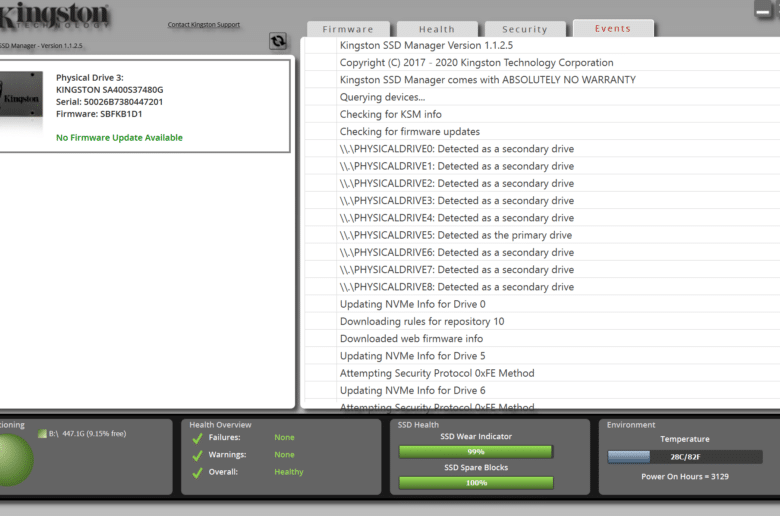The image size is (780, 516).
Task: Click the Temperature 28C/82F bar
Action: [x=684, y=457]
